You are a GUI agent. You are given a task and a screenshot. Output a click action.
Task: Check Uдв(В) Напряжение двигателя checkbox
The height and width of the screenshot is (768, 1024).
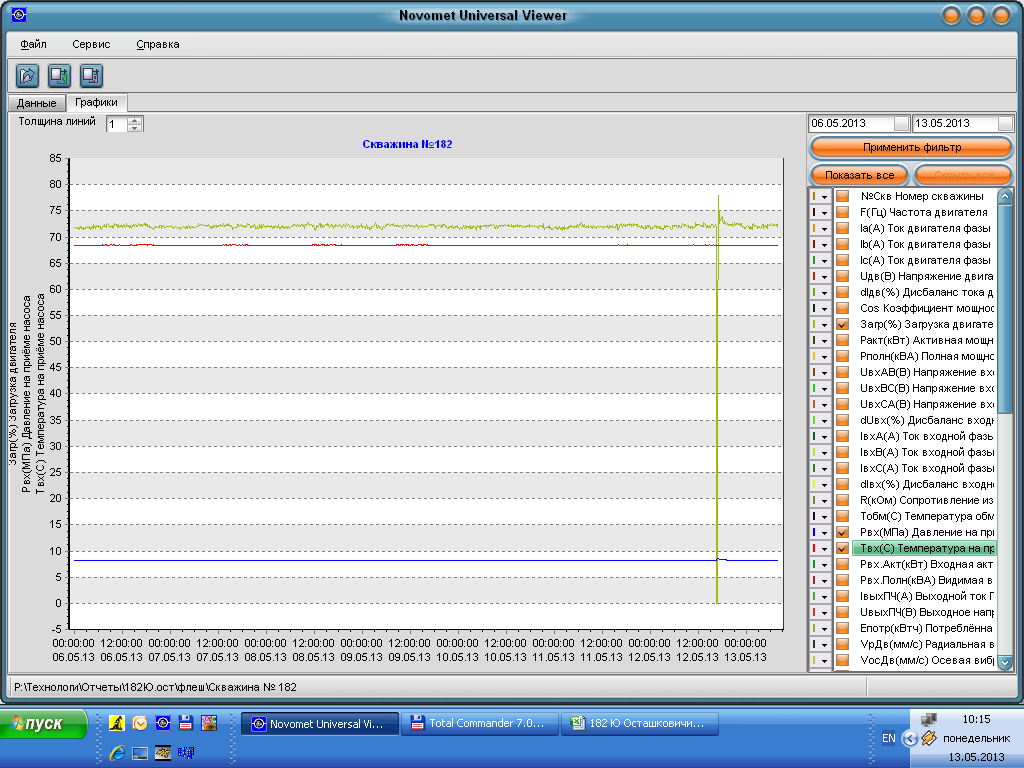coord(842,276)
